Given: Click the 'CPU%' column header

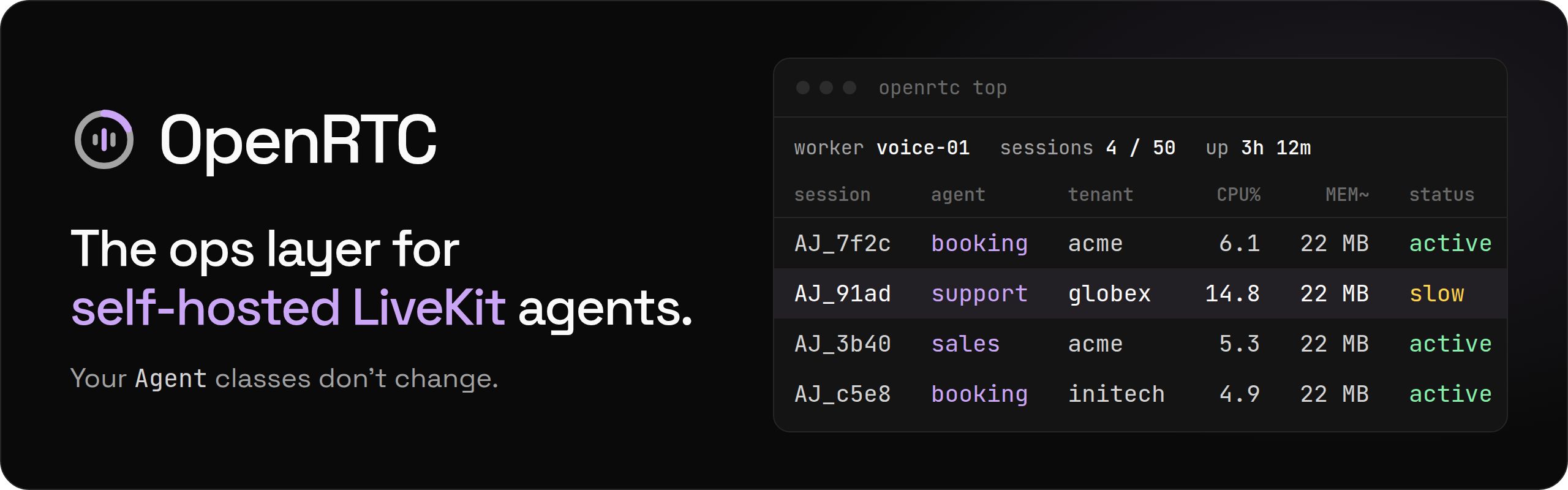Looking at the screenshot, I should point(1238,195).
